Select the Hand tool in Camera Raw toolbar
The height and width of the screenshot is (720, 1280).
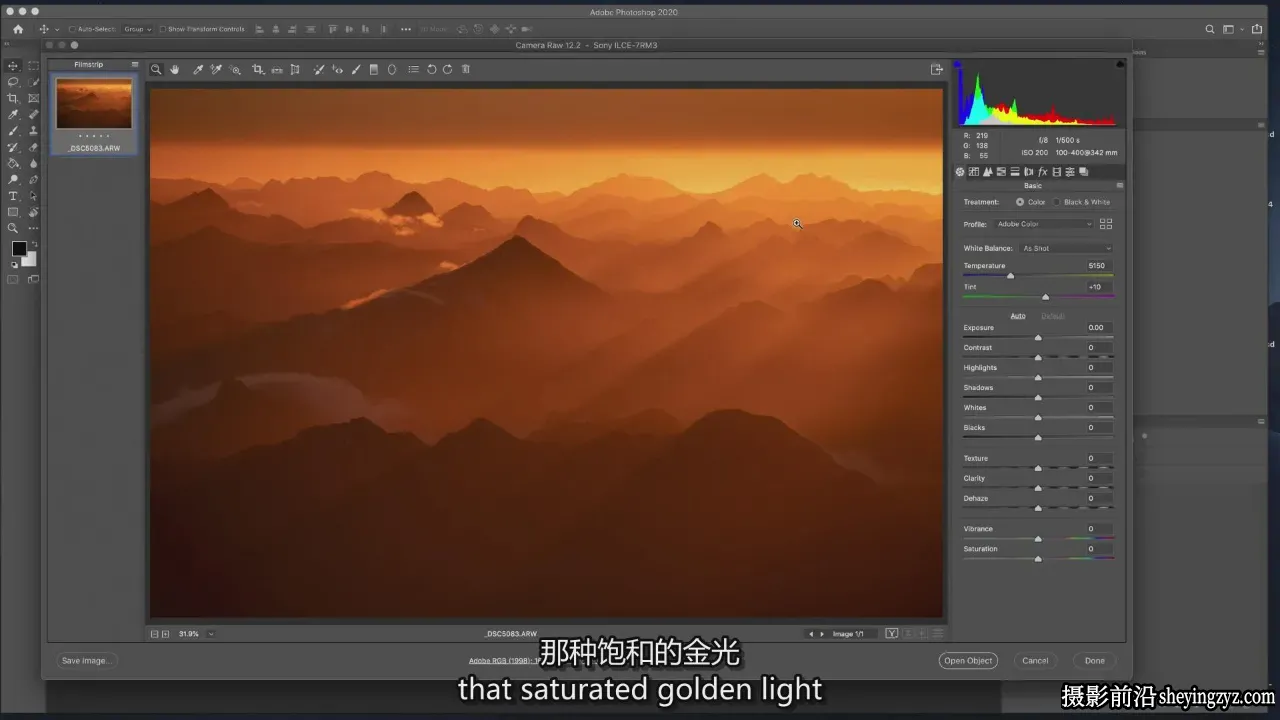(174, 69)
